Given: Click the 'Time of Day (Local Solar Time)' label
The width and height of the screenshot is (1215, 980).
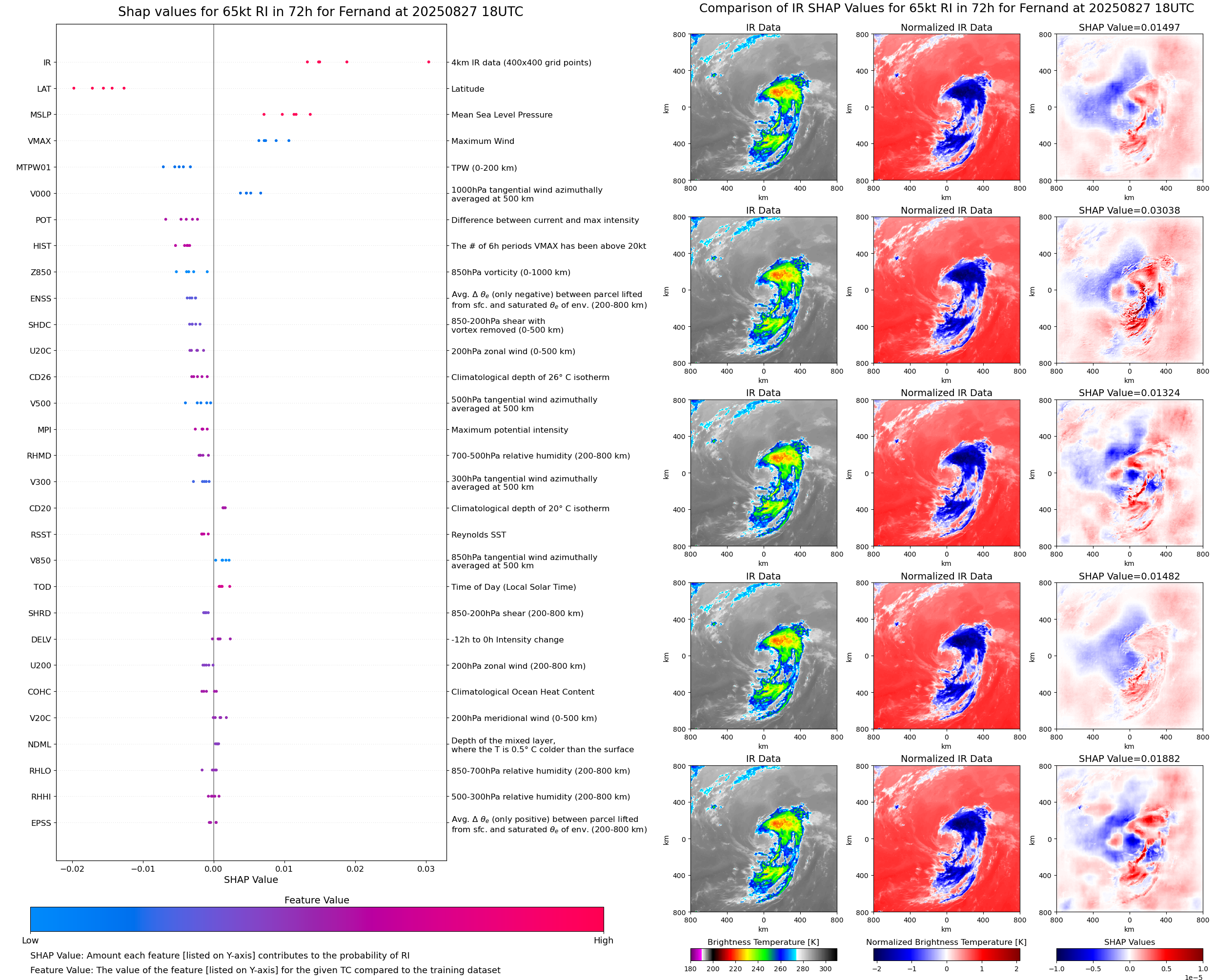Looking at the screenshot, I should pos(513,587).
